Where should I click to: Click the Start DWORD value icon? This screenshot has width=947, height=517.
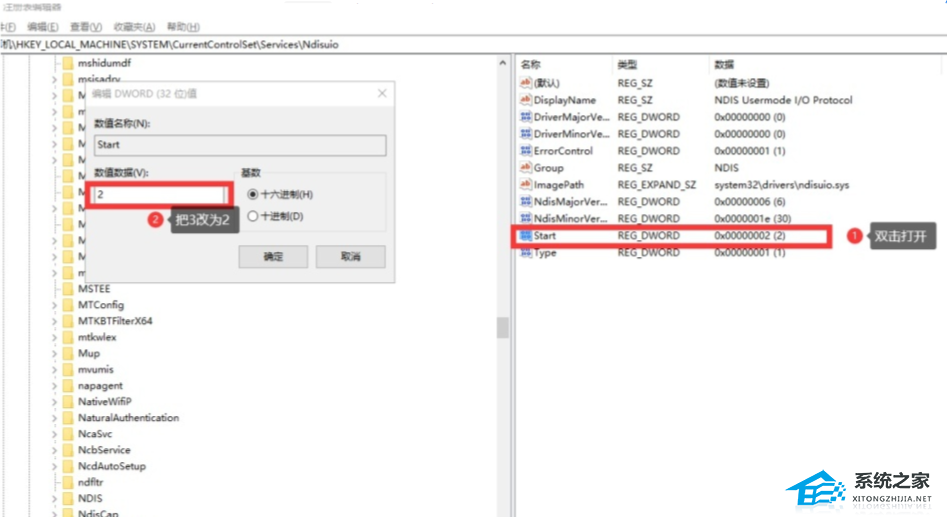point(525,235)
